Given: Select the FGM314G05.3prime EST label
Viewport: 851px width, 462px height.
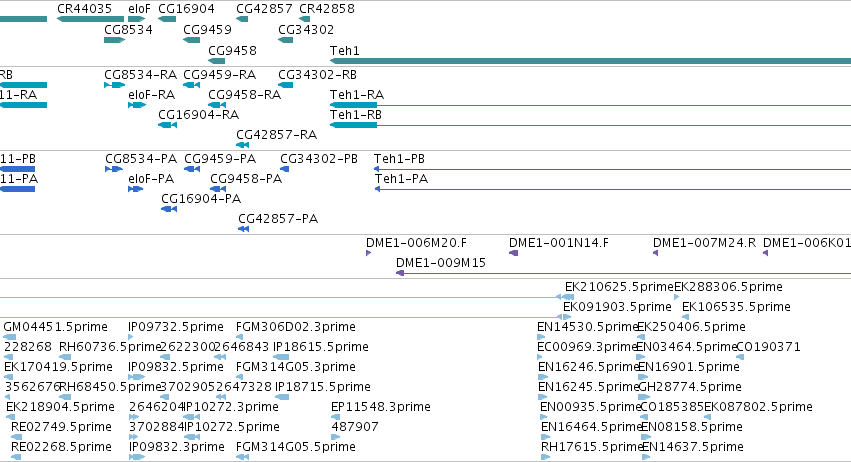Looking at the screenshot, I should [296, 367].
